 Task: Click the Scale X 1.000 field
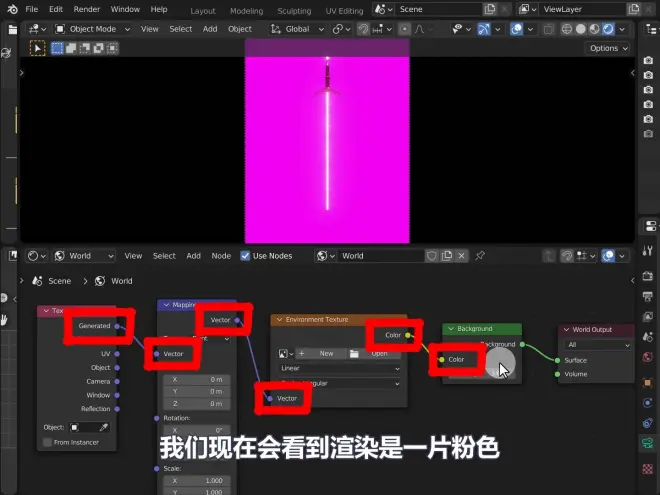(197, 481)
